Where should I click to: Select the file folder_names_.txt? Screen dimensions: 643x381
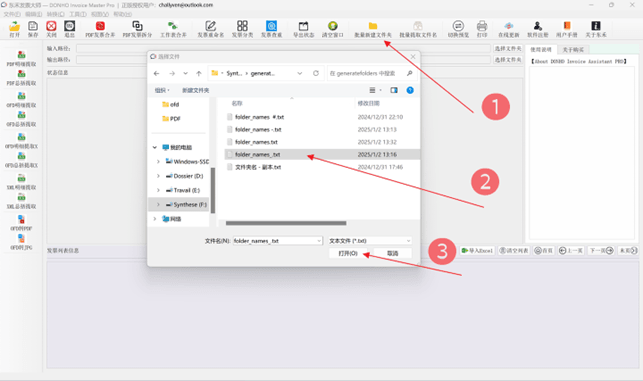point(322,155)
